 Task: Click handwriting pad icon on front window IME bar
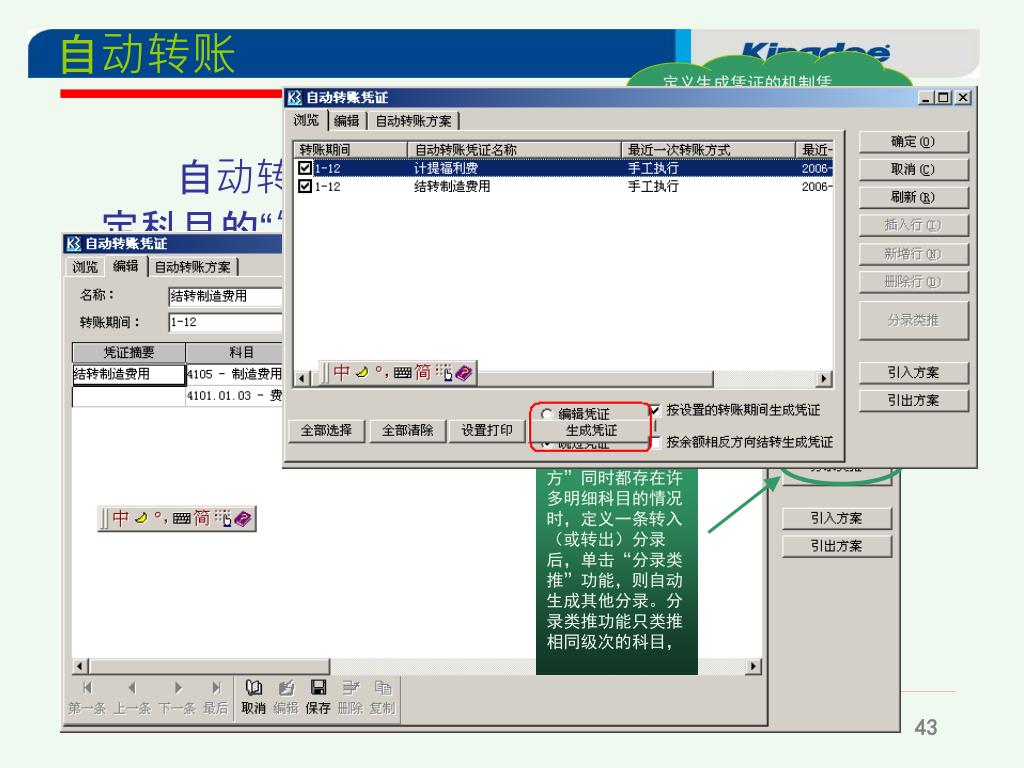(x=444, y=373)
